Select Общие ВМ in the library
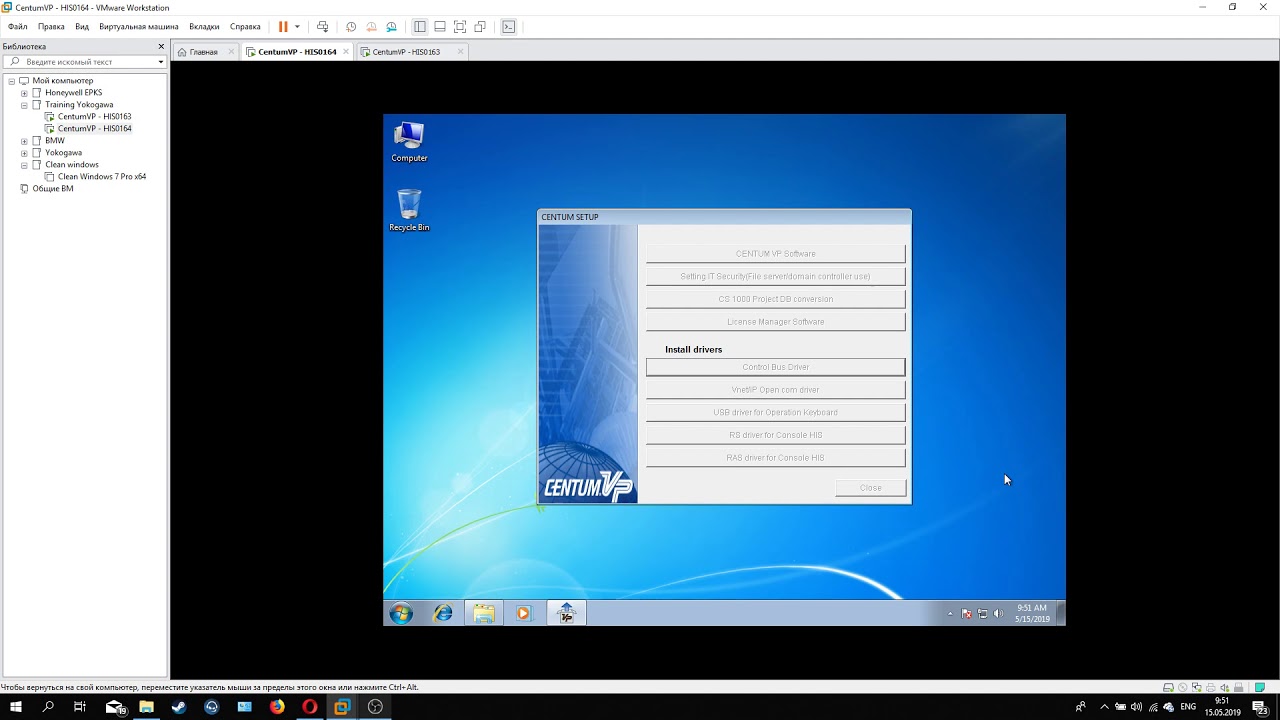 [52, 189]
